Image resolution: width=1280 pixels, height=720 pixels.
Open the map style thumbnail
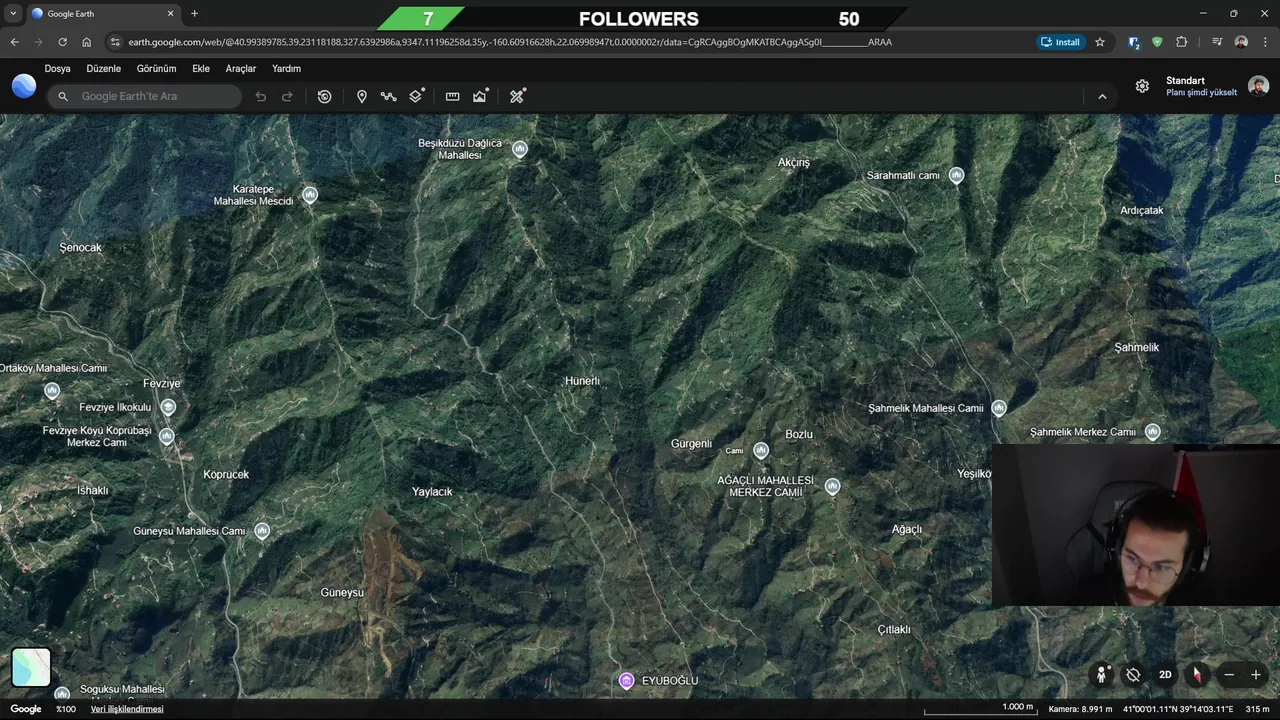[x=31, y=667]
